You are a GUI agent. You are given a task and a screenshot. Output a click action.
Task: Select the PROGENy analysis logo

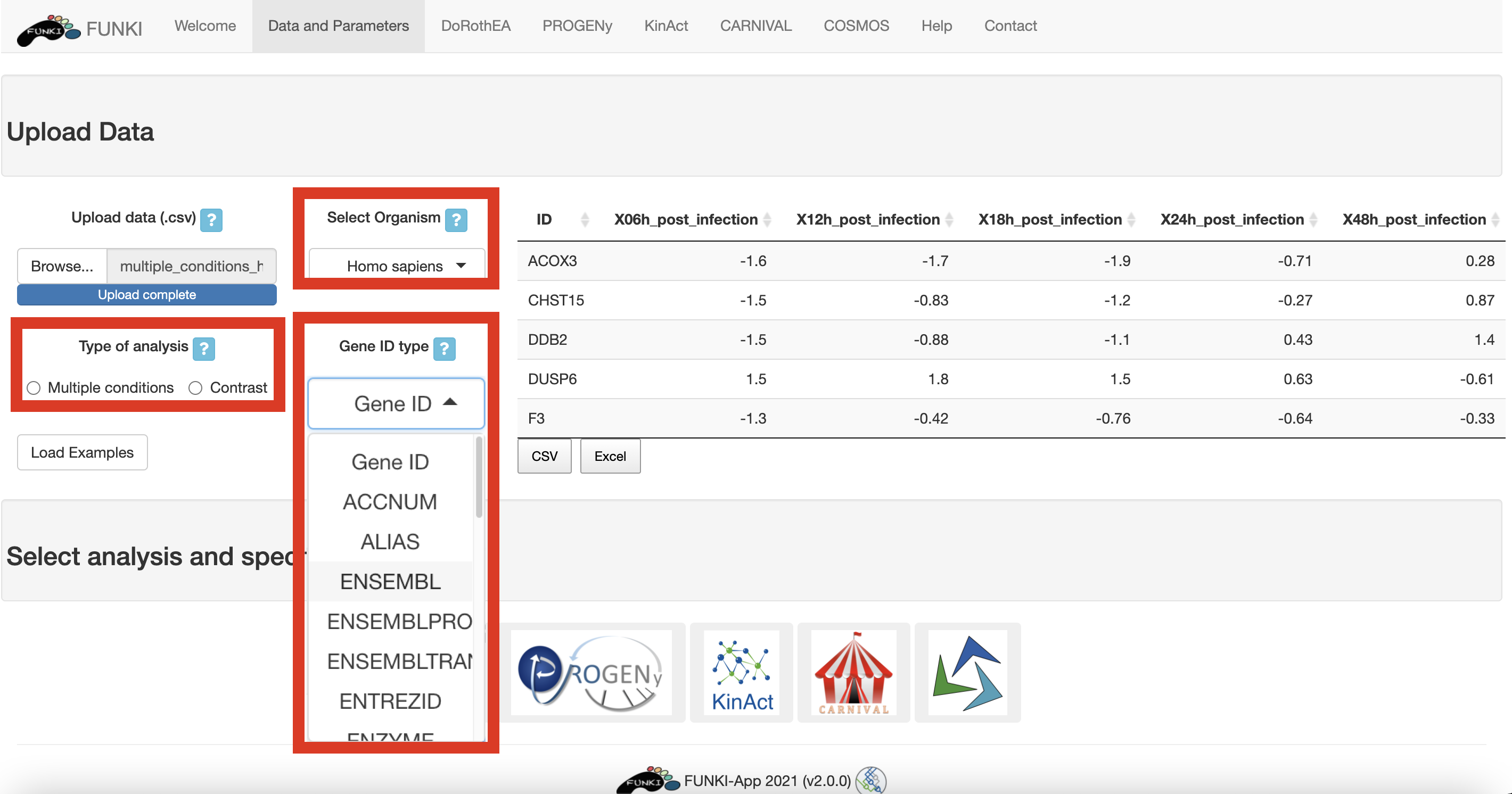point(591,673)
